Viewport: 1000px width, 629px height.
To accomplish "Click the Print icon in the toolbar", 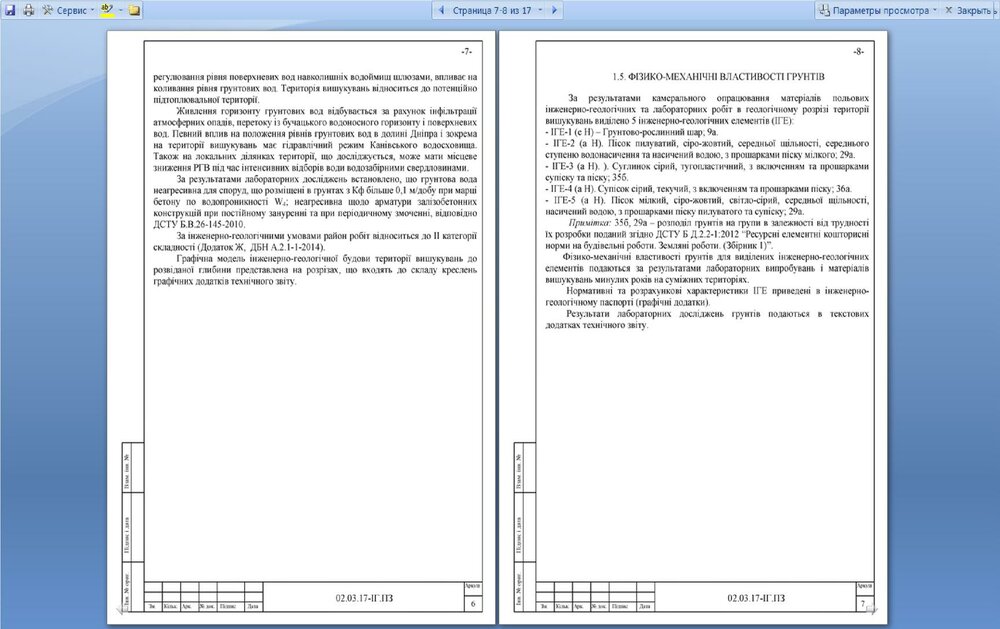I will click(29, 10).
